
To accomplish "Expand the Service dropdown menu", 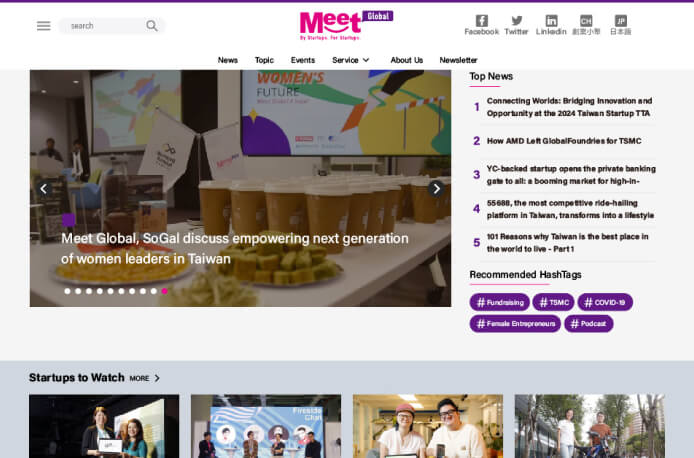I will coord(351,60).
